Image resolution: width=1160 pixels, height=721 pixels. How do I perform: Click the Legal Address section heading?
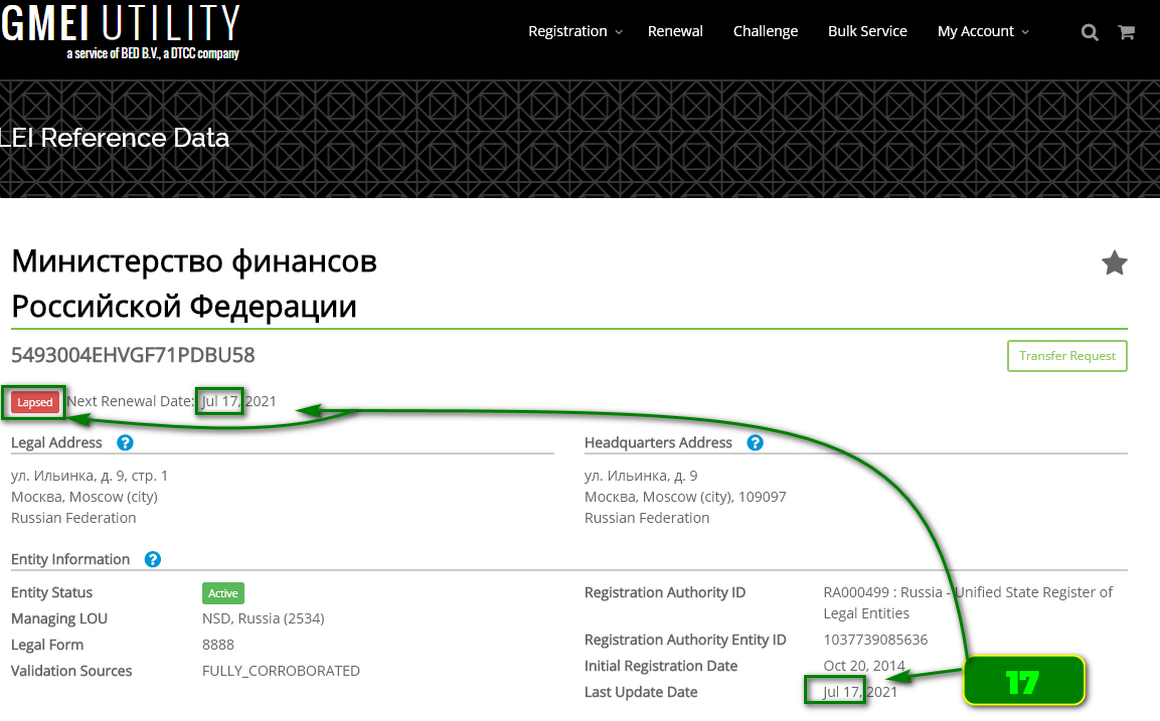(x=56, y=443)
